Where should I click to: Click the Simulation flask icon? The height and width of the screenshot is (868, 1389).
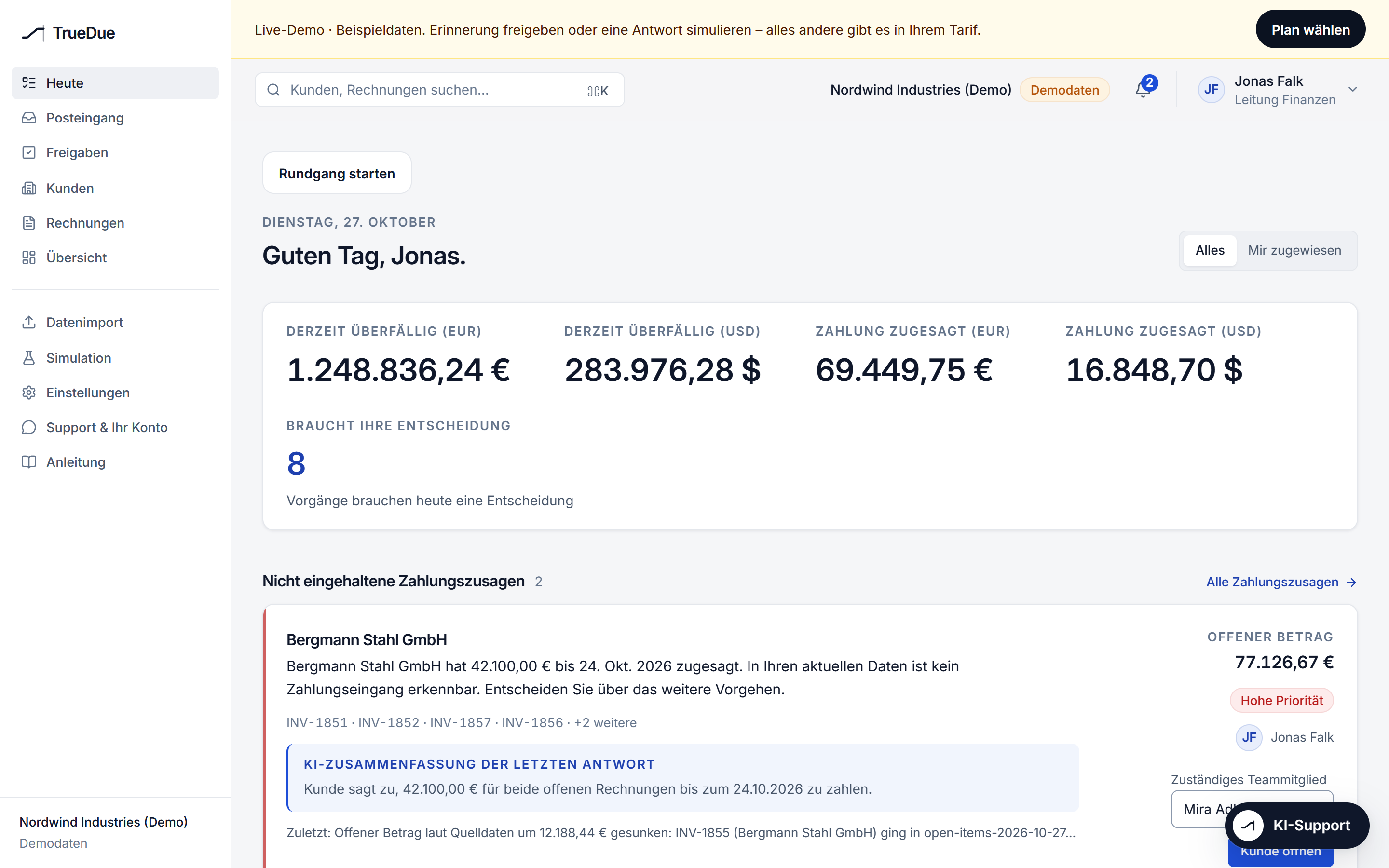[29, 358]
